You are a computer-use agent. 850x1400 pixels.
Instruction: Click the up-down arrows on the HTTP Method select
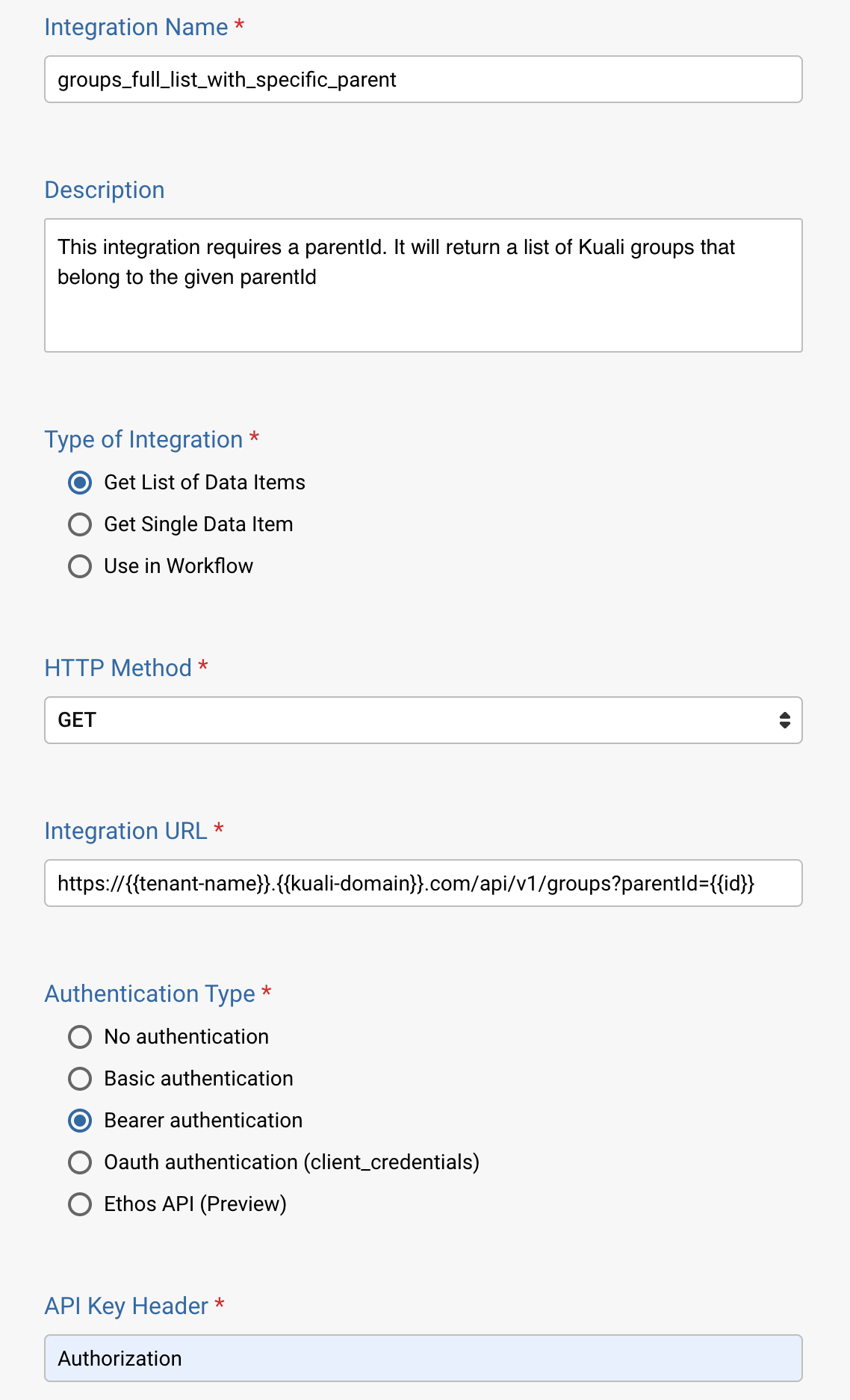point(784,720)
